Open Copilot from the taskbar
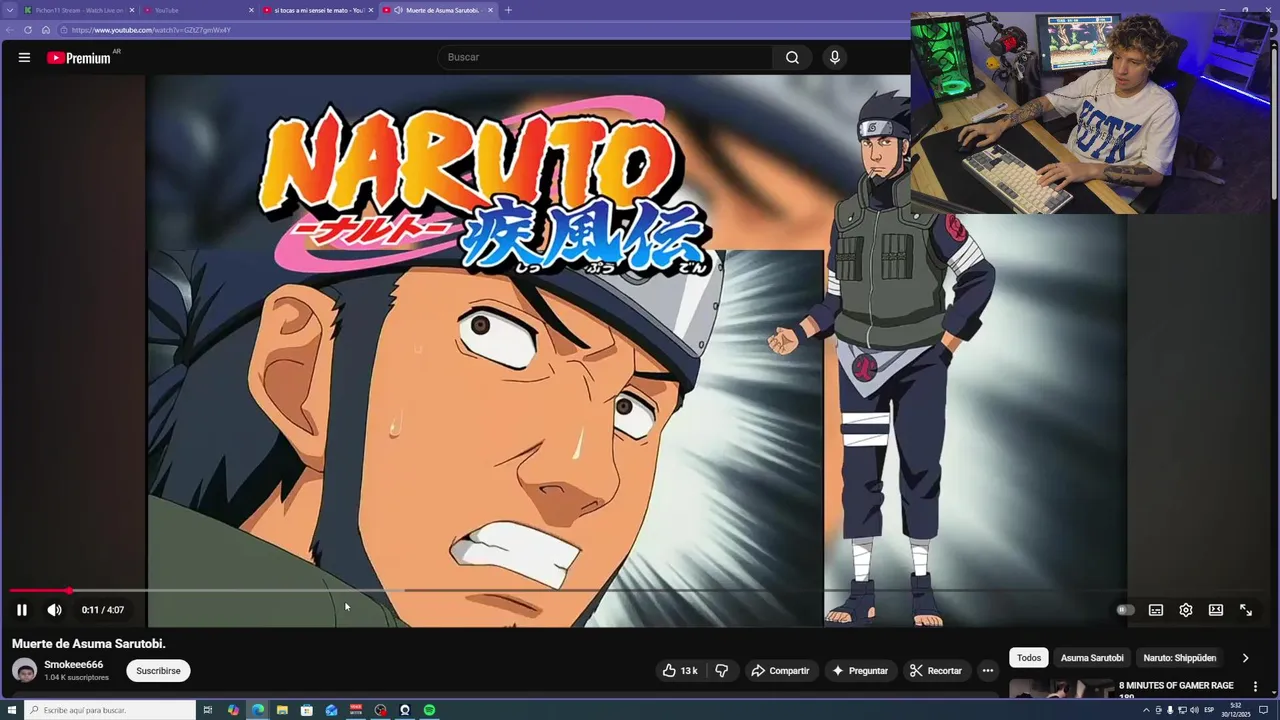1280x720 pixels. 233,710
